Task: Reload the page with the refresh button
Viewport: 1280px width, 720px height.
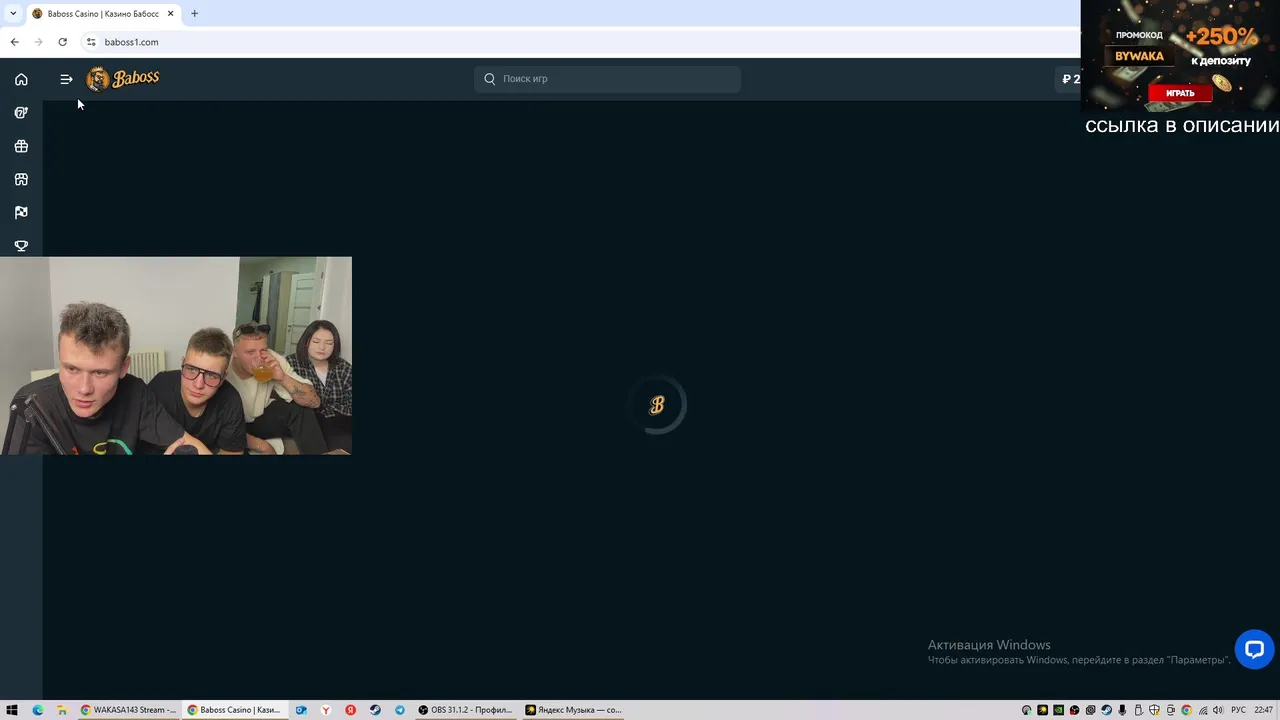Action: point(62,42)
